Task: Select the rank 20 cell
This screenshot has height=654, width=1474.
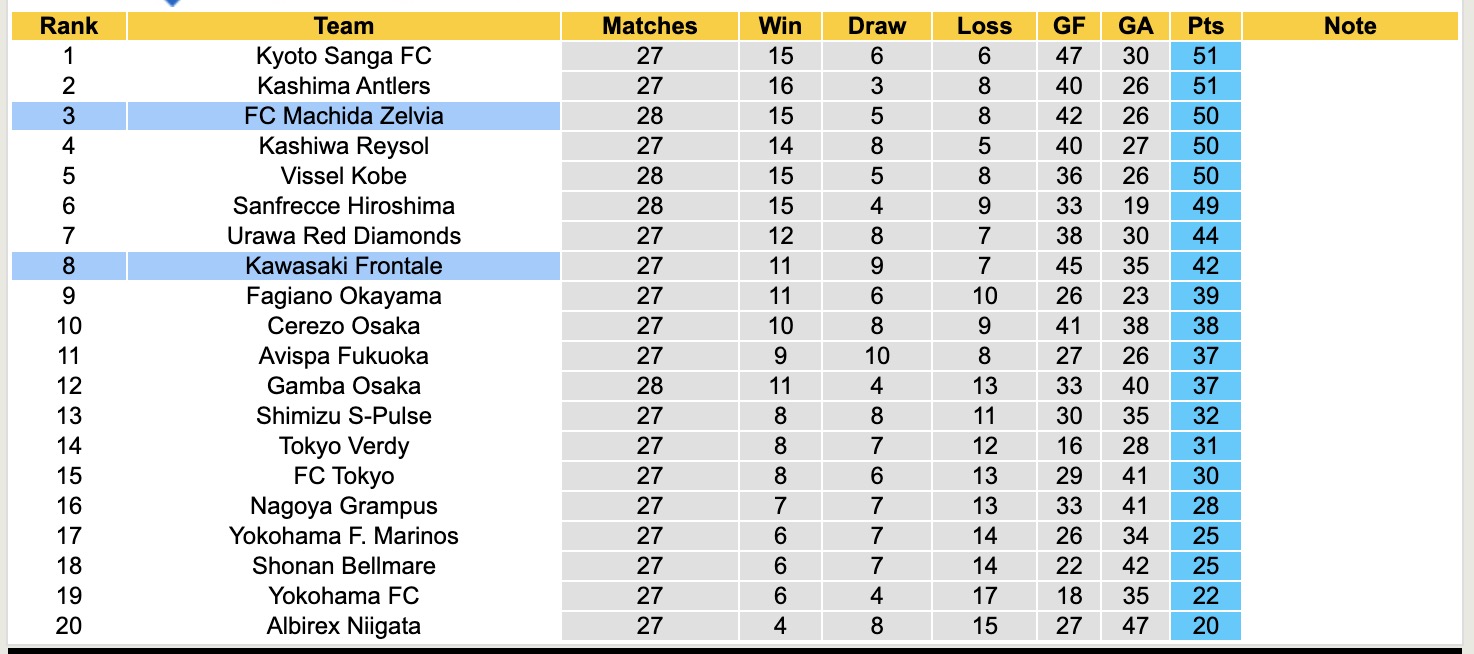Action: (68, 626)
